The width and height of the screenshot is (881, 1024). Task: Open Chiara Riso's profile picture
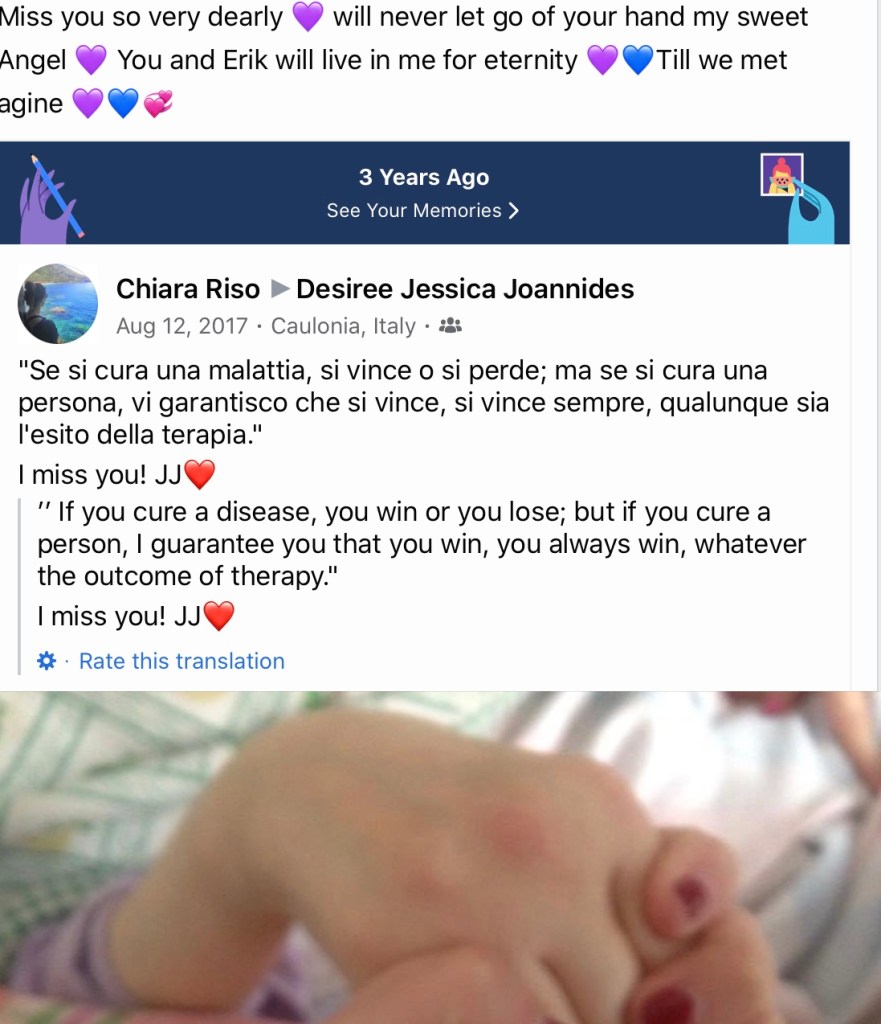57,304
